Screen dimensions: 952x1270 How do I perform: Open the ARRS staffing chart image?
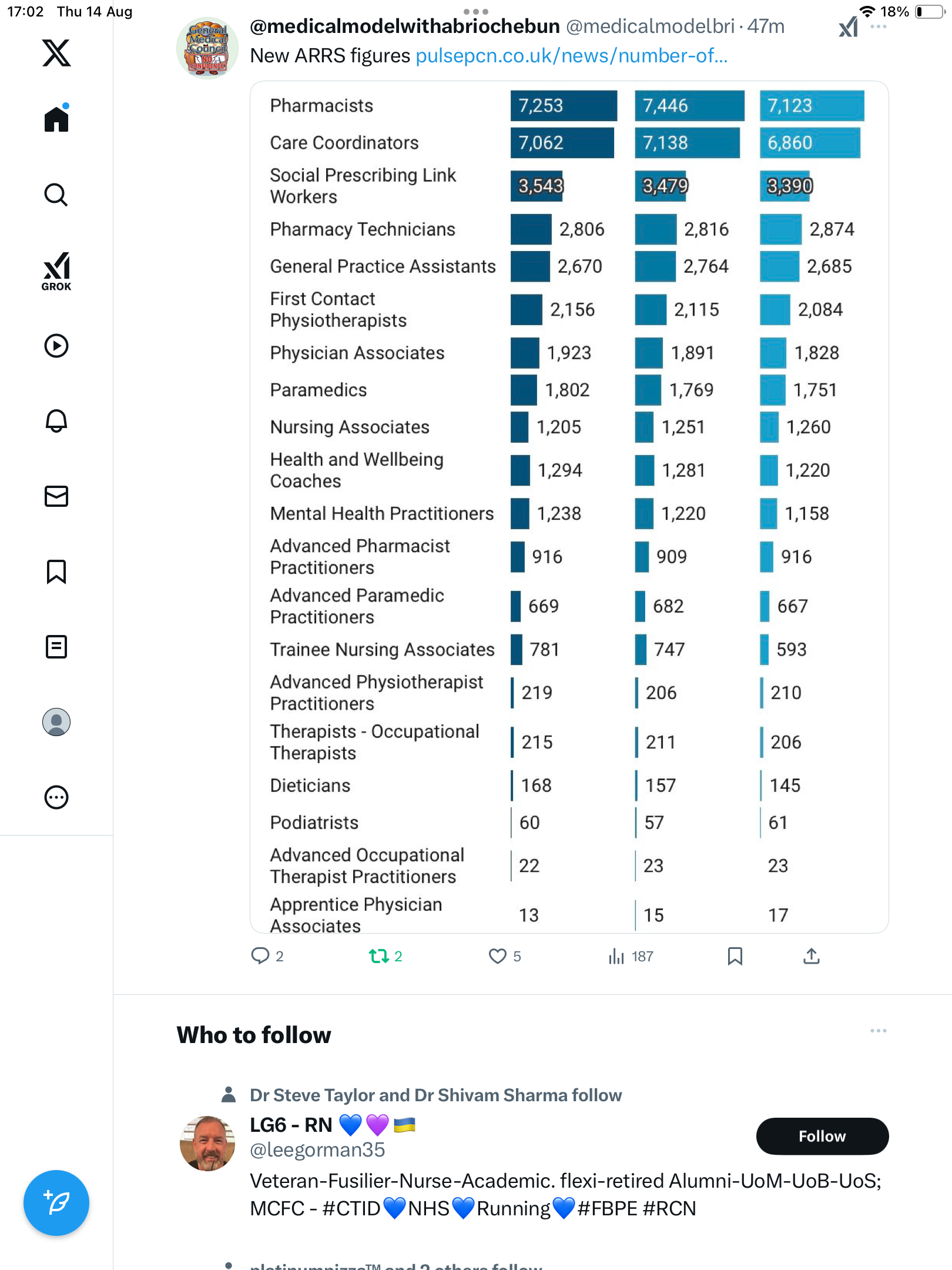pyautogui.click(x=569, y=507)
